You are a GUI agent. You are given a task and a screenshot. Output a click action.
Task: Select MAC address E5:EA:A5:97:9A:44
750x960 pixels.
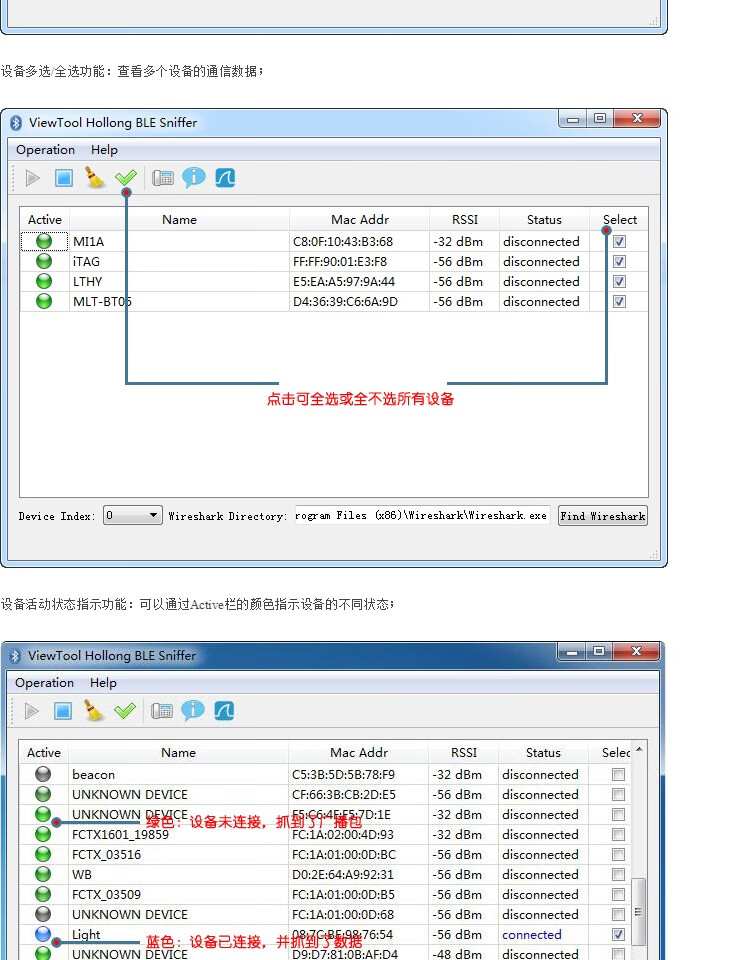[344, 282]
